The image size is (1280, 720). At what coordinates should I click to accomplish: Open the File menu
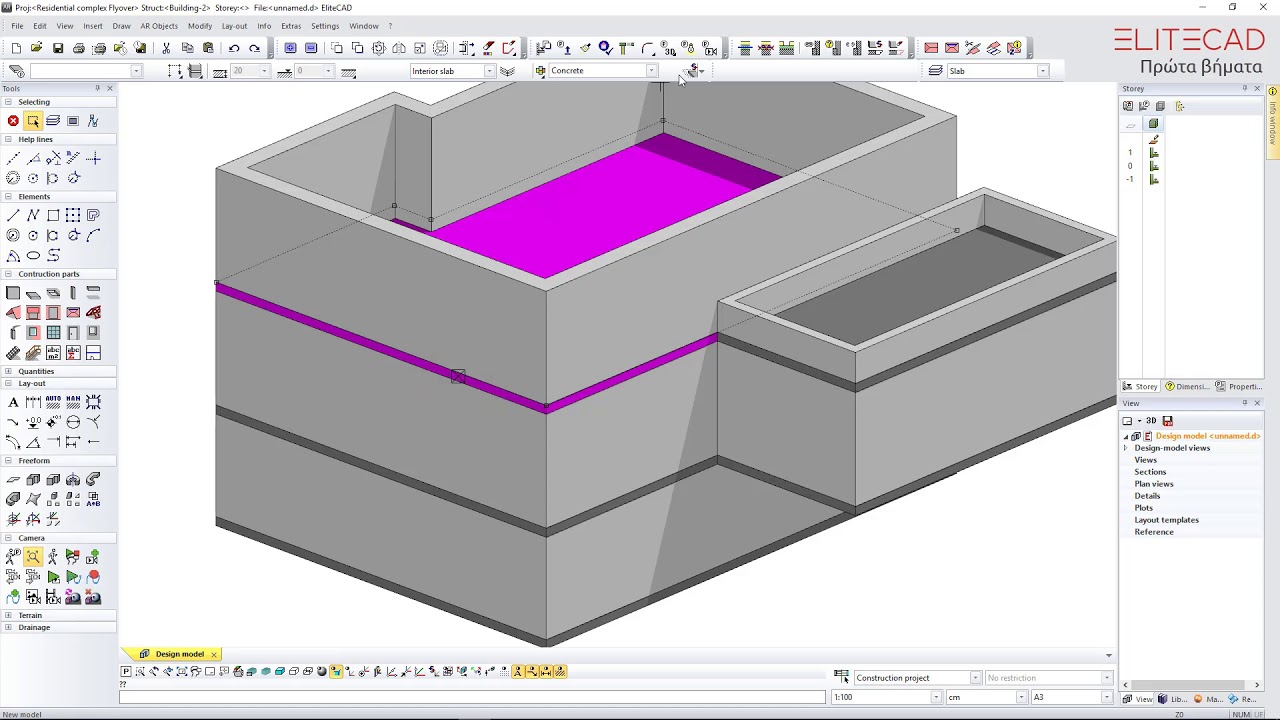(17, 26)
